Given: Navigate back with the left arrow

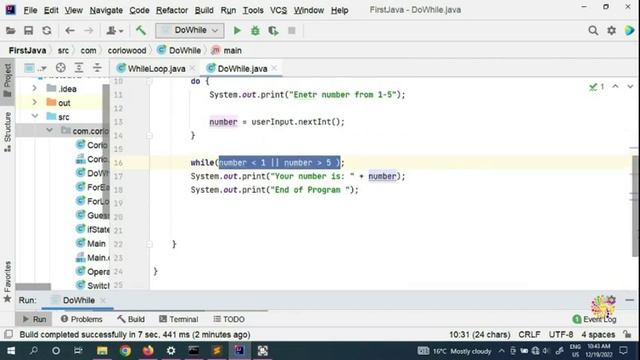Looking at the screenshot, I should [70, 31].
